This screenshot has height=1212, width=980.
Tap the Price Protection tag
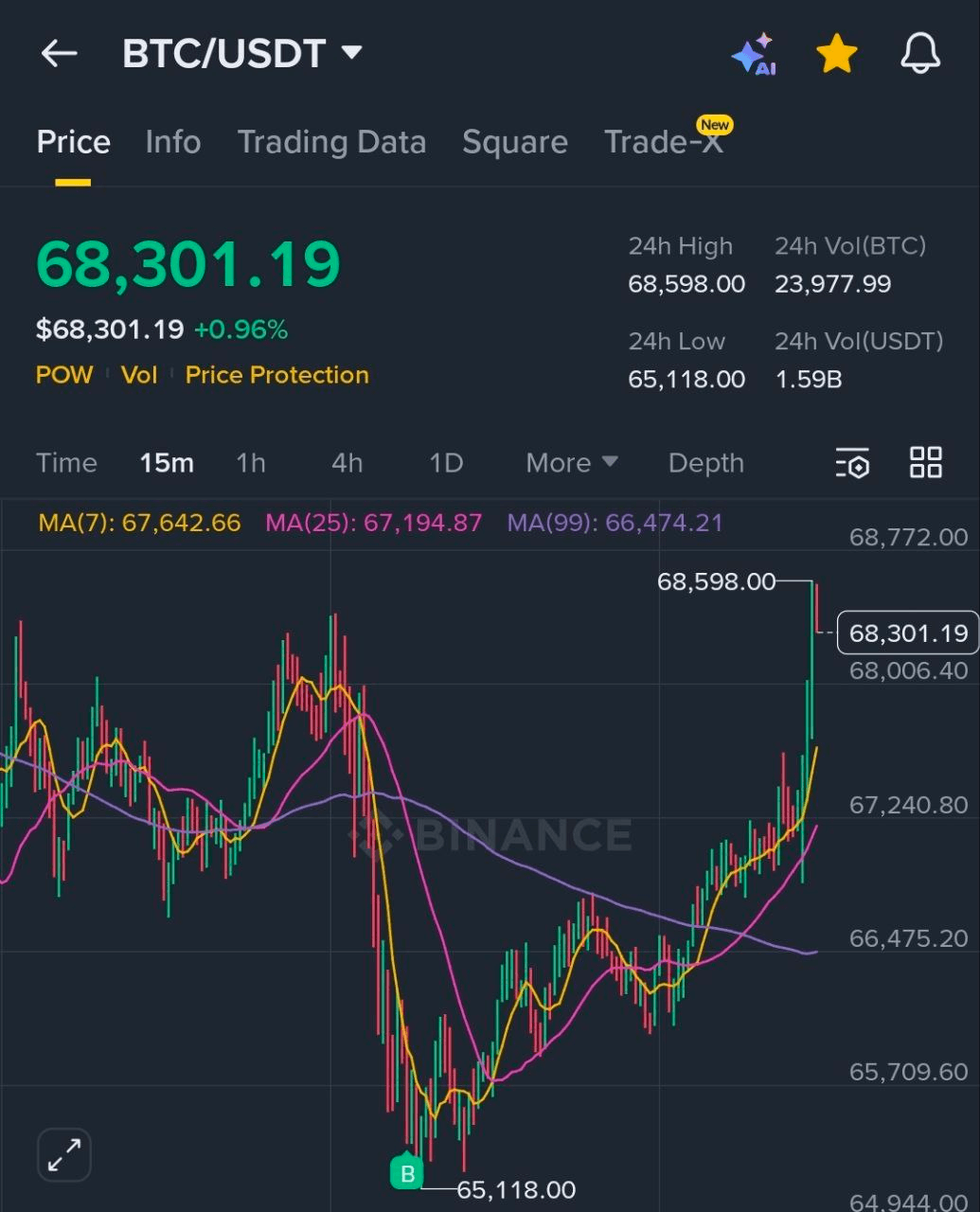click(x=276, y=375)
